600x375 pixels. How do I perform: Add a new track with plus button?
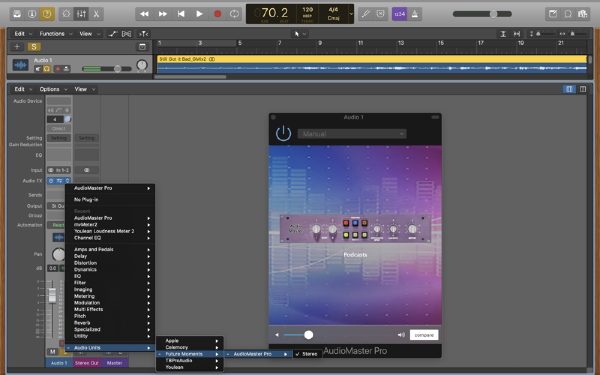17,47
